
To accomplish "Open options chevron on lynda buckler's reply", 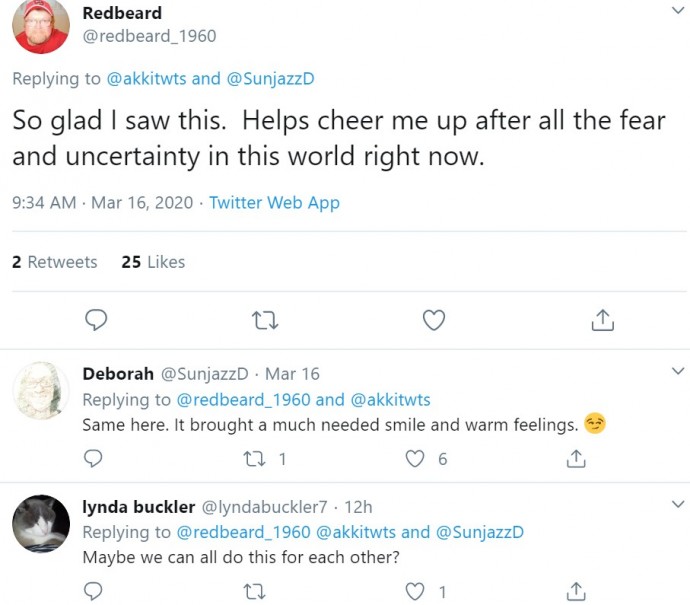I will click(x=677, y=503).
